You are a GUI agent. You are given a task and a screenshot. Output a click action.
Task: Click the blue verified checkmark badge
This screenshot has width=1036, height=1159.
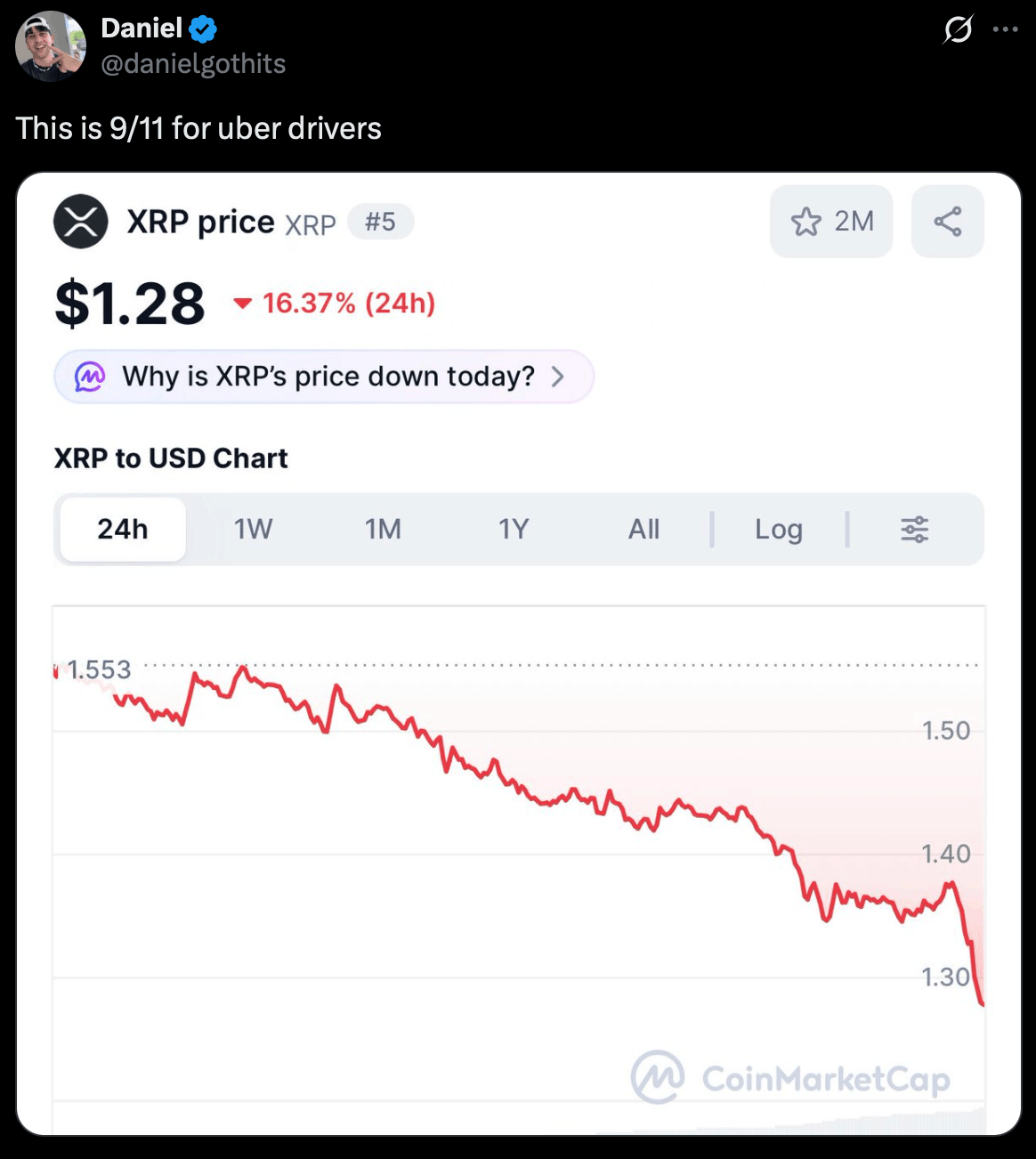[x=204, y=29]
